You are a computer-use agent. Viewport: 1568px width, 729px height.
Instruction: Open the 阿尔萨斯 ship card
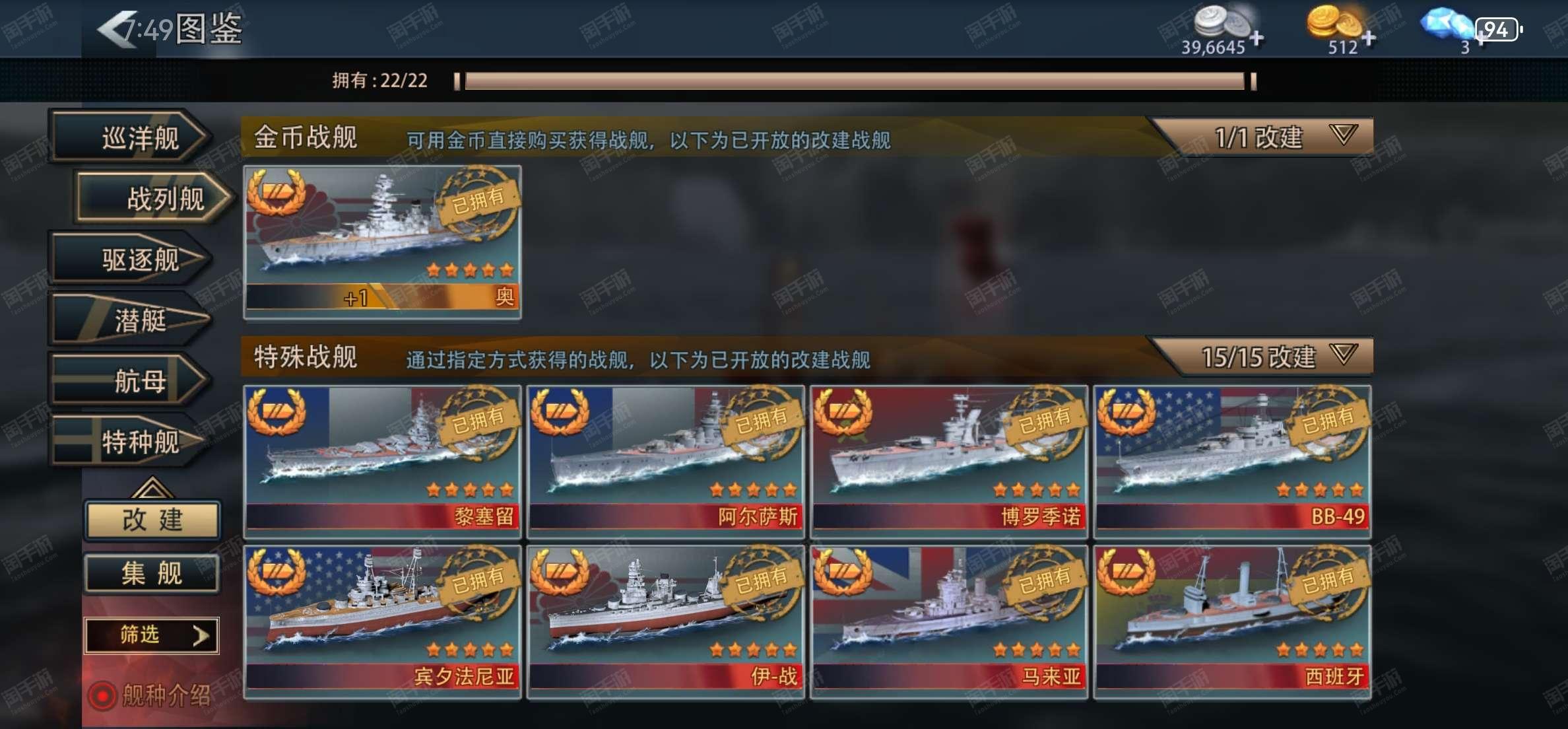(665, 461)
